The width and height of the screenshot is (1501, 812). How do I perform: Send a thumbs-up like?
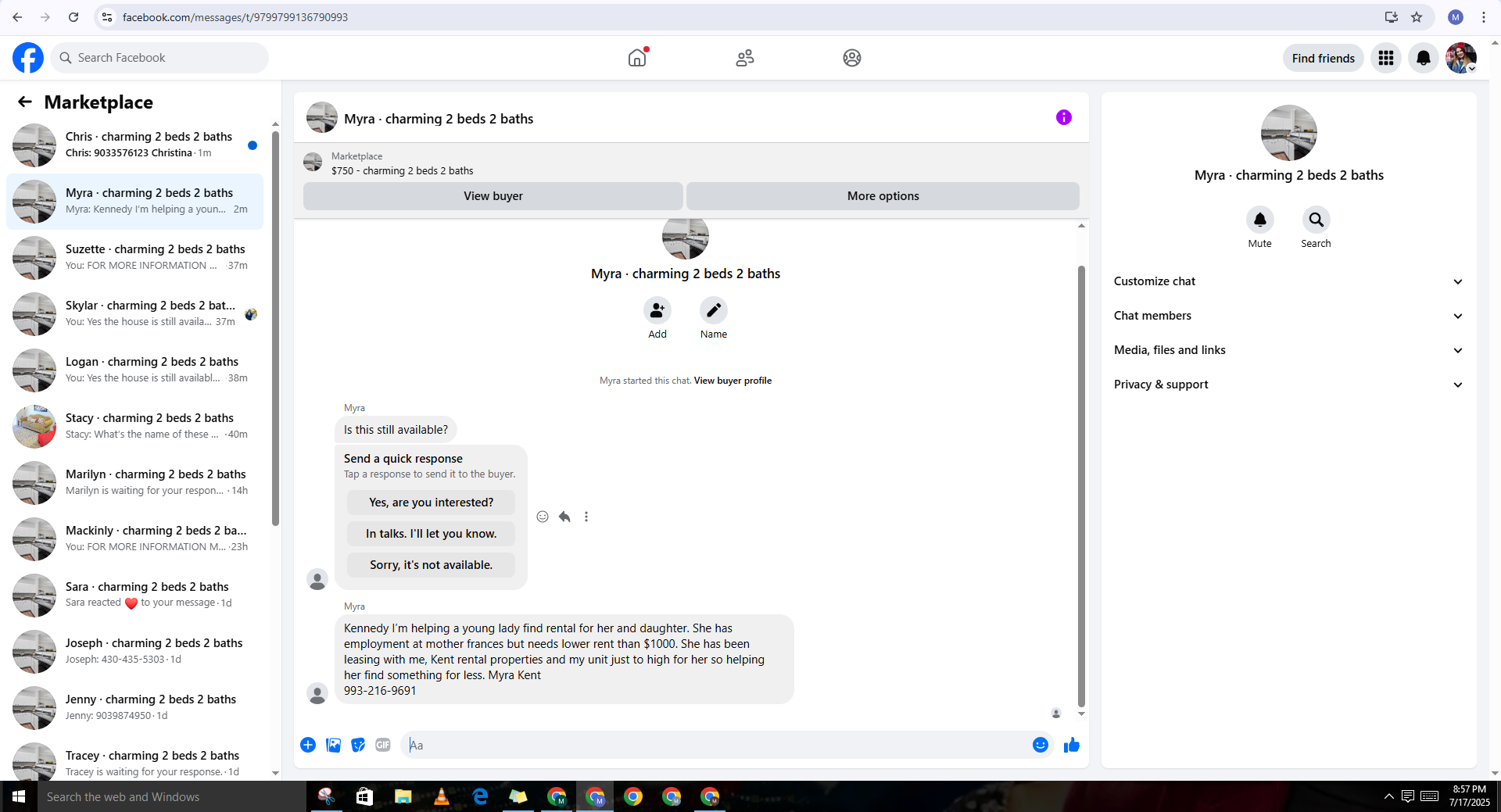(1072, 745)
